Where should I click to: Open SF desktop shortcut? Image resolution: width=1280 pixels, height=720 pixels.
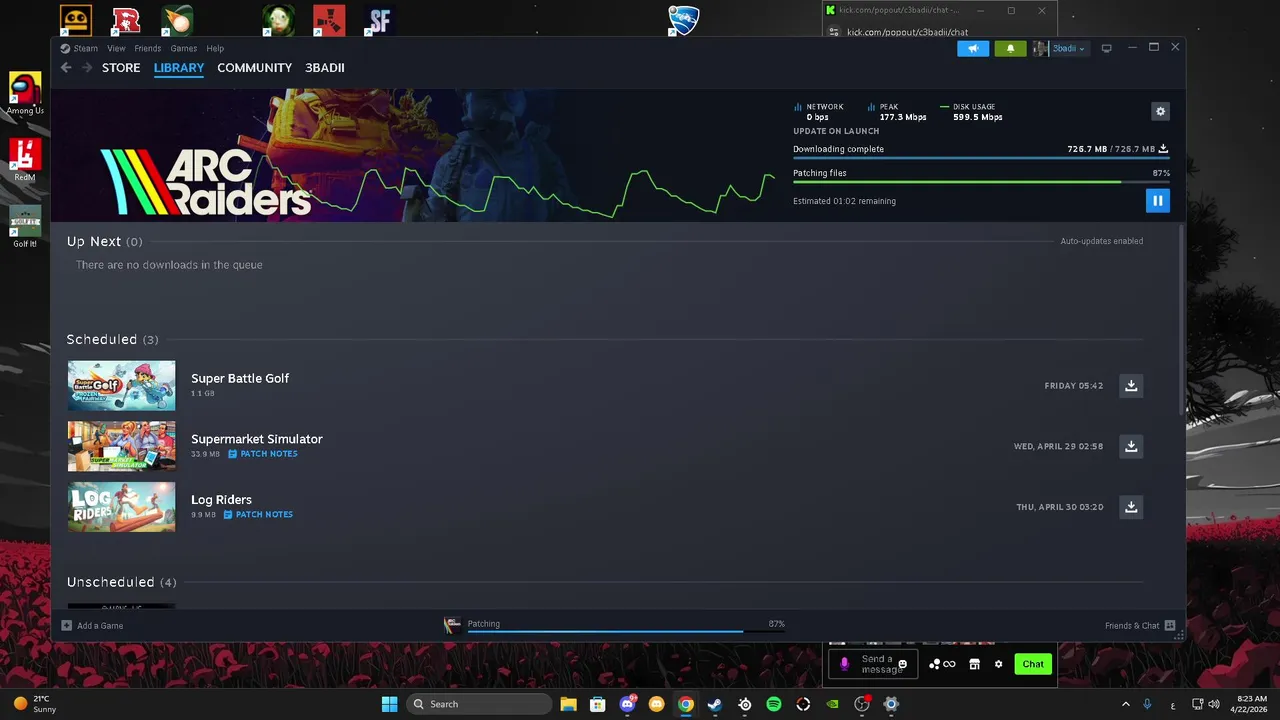pyautogui.click(x=378, y=20)
